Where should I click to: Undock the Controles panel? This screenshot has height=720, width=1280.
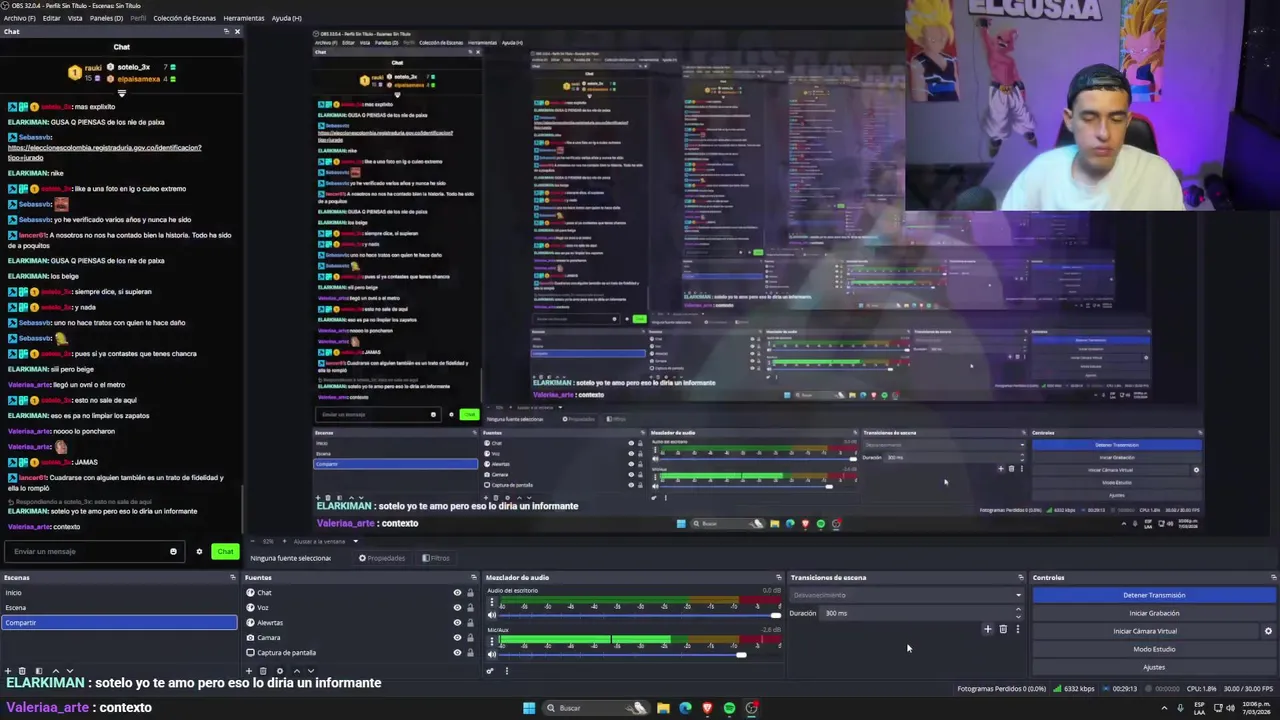pyautogui.click(x=1273, y=577)
